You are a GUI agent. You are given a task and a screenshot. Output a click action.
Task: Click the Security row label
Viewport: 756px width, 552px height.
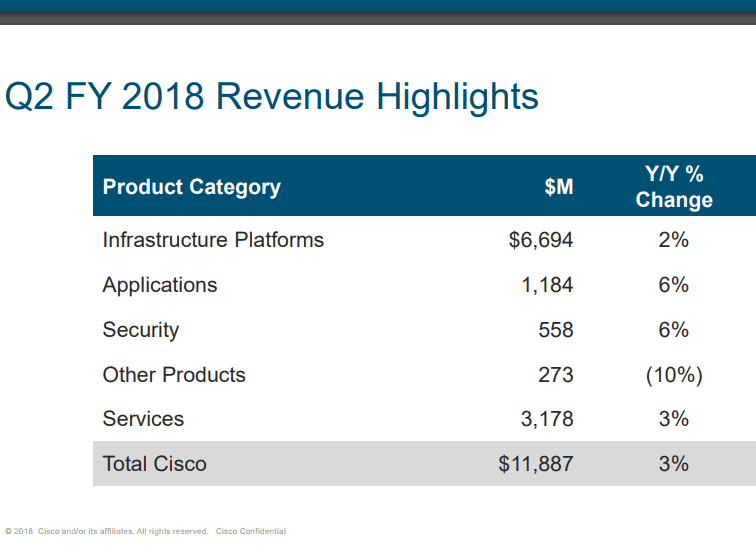coord(140,330)
